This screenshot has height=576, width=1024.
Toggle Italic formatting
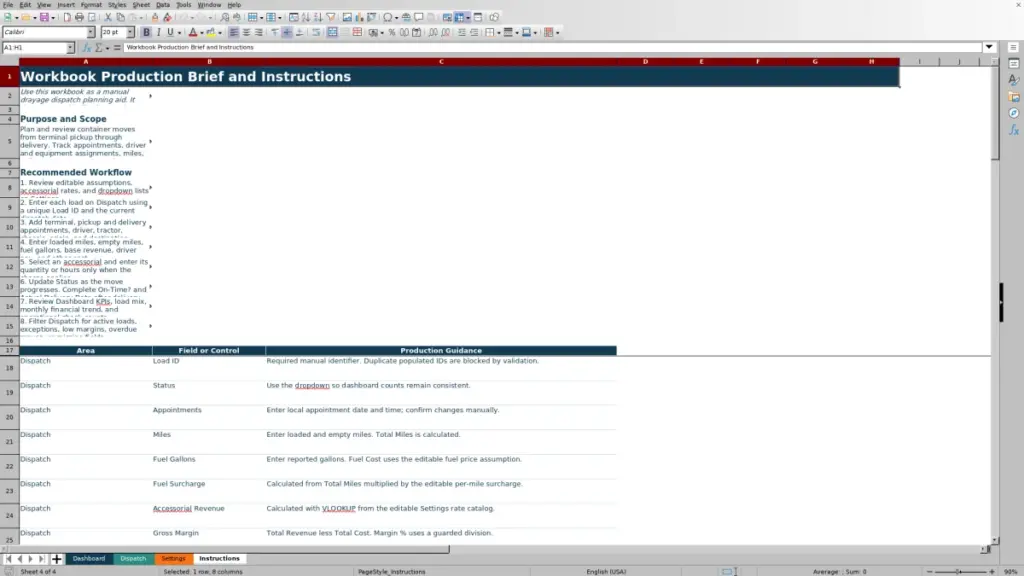pyautogui.click(x=159, y=33)
